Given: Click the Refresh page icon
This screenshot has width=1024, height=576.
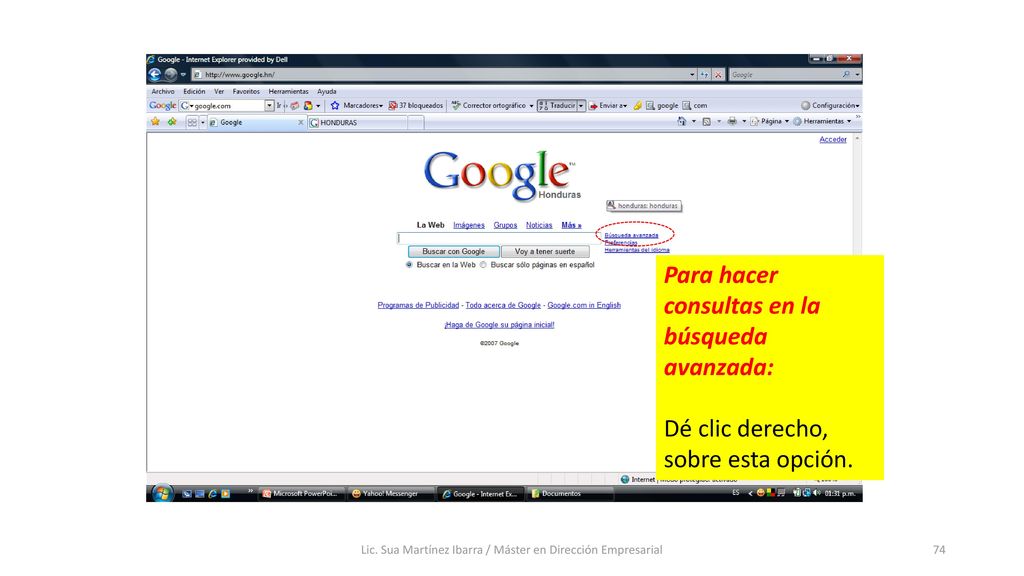Looking at the screenshot, I should pyautogui.click(x=705, y=74).
